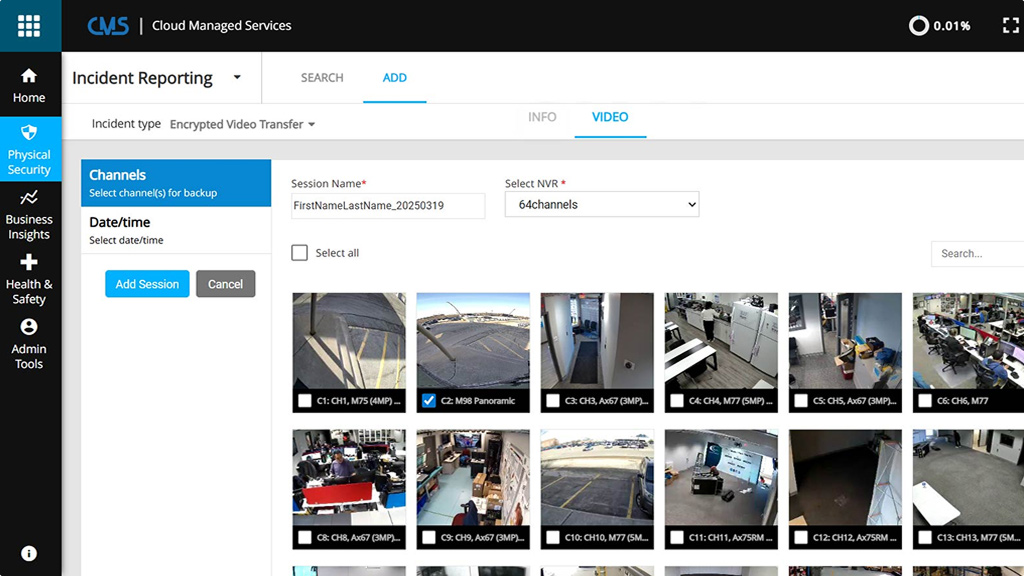Open the apps grid launcher icon
1024x576 pixels.
[x=29, y=26]
